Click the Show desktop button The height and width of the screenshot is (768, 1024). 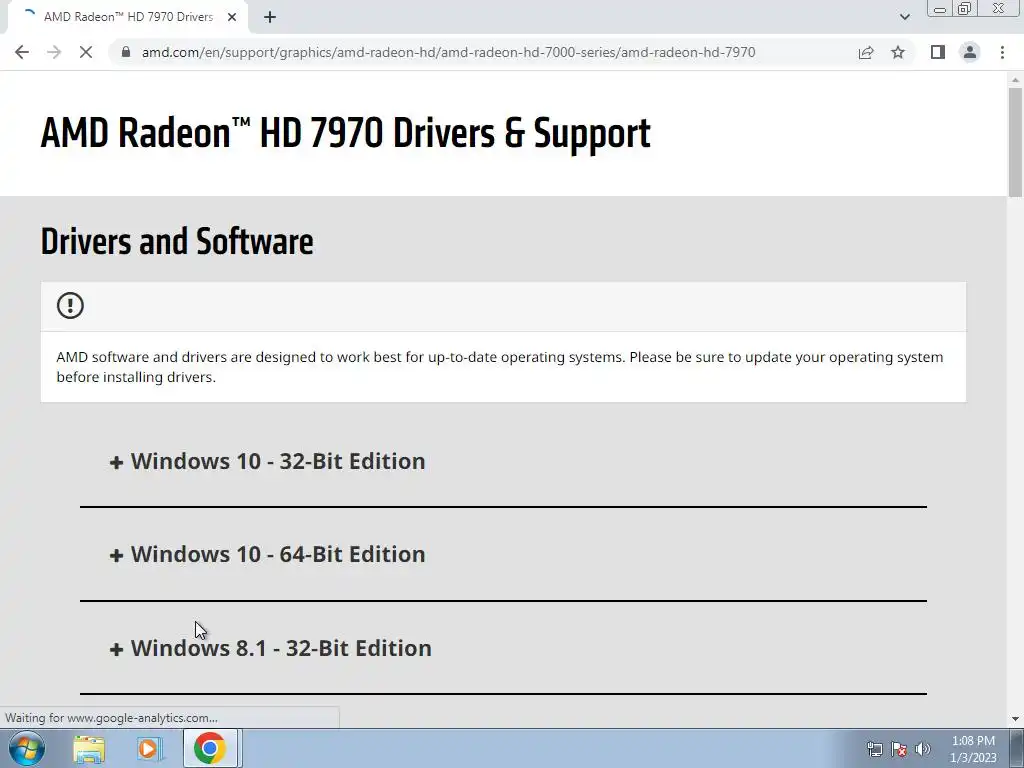(x=1017, y=748)
